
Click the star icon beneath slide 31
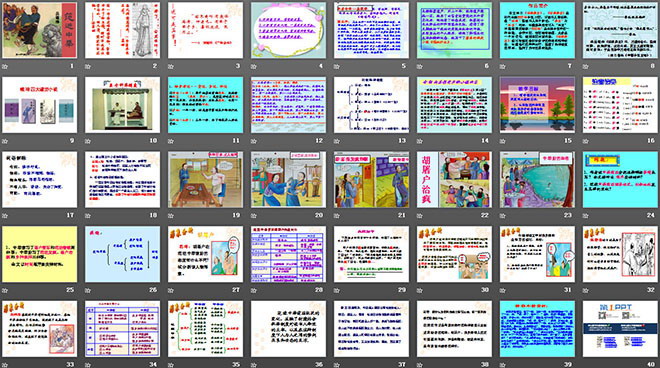click(503, 290)
